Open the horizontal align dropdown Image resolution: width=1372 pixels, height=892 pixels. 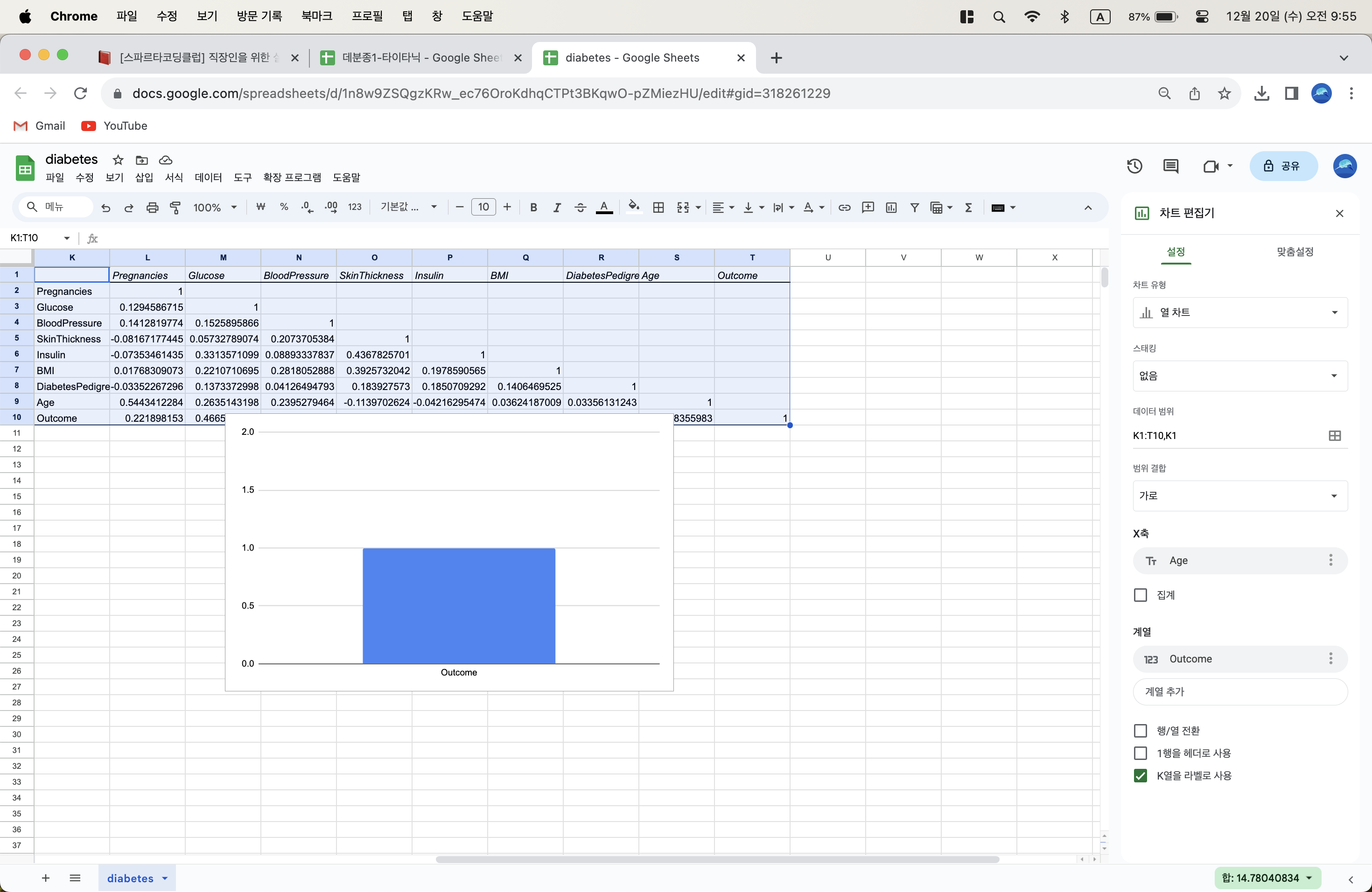point(723,208)
